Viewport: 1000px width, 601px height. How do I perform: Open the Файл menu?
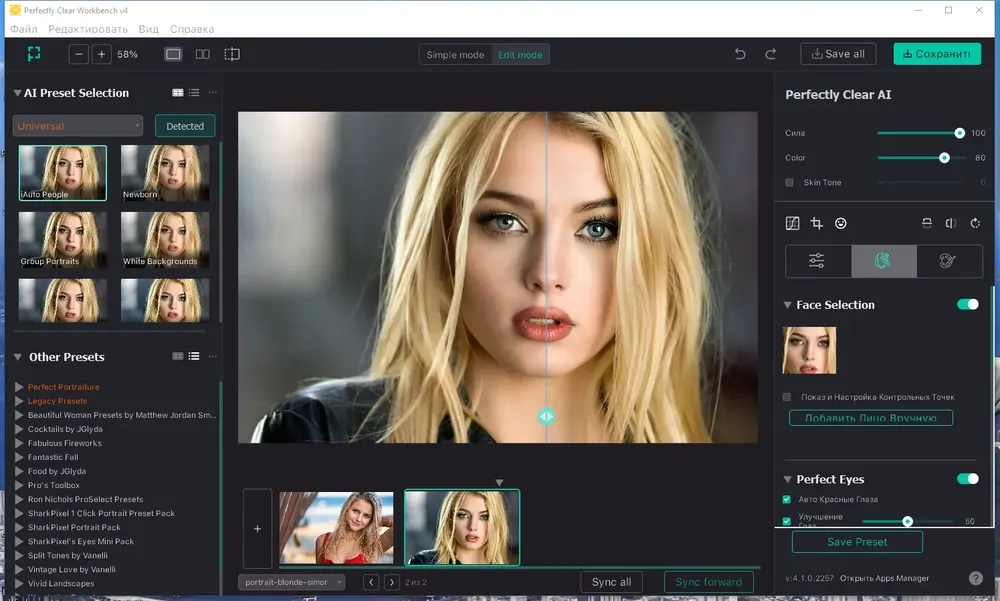click(x=24, y=29)
